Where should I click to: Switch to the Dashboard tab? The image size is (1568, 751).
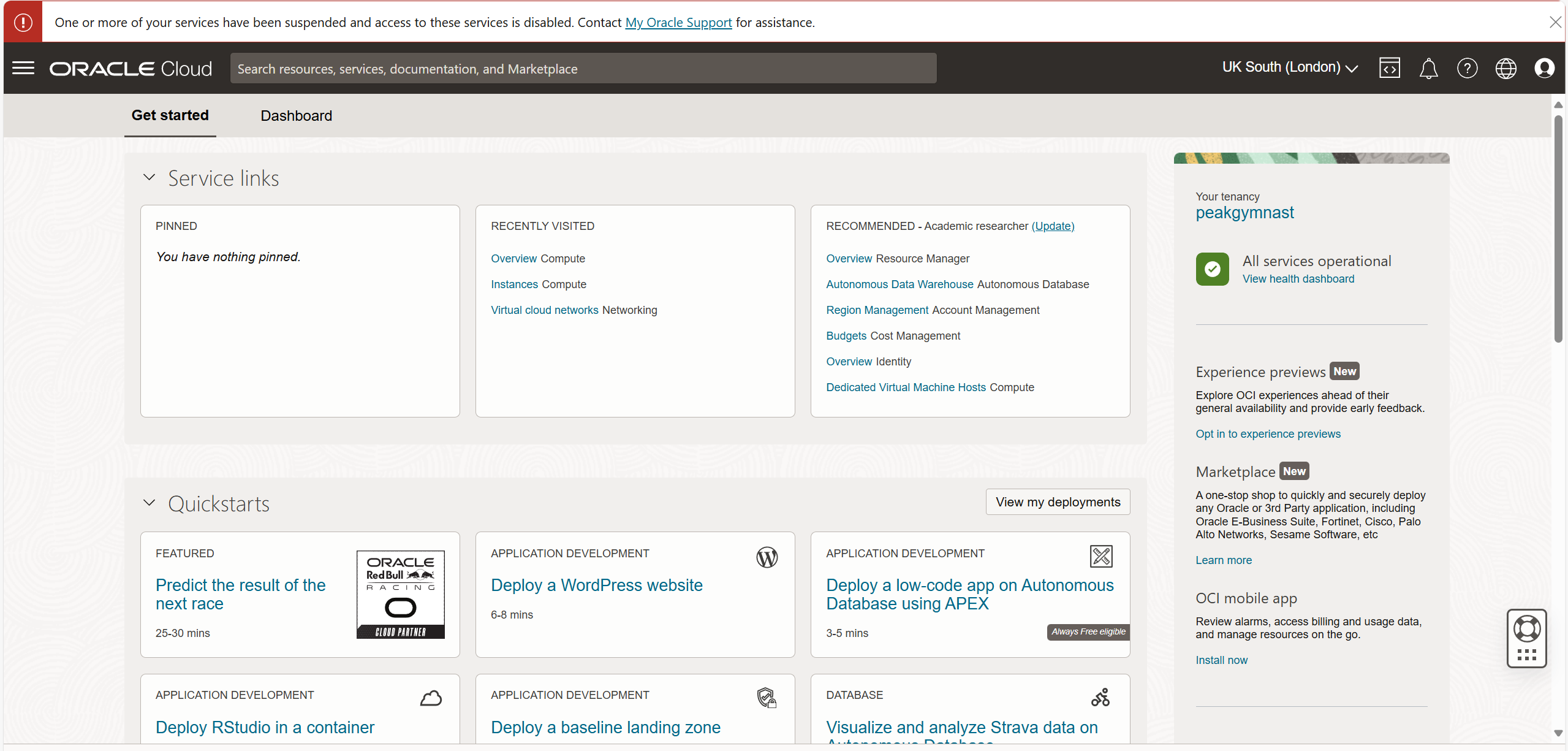(296, 116)
